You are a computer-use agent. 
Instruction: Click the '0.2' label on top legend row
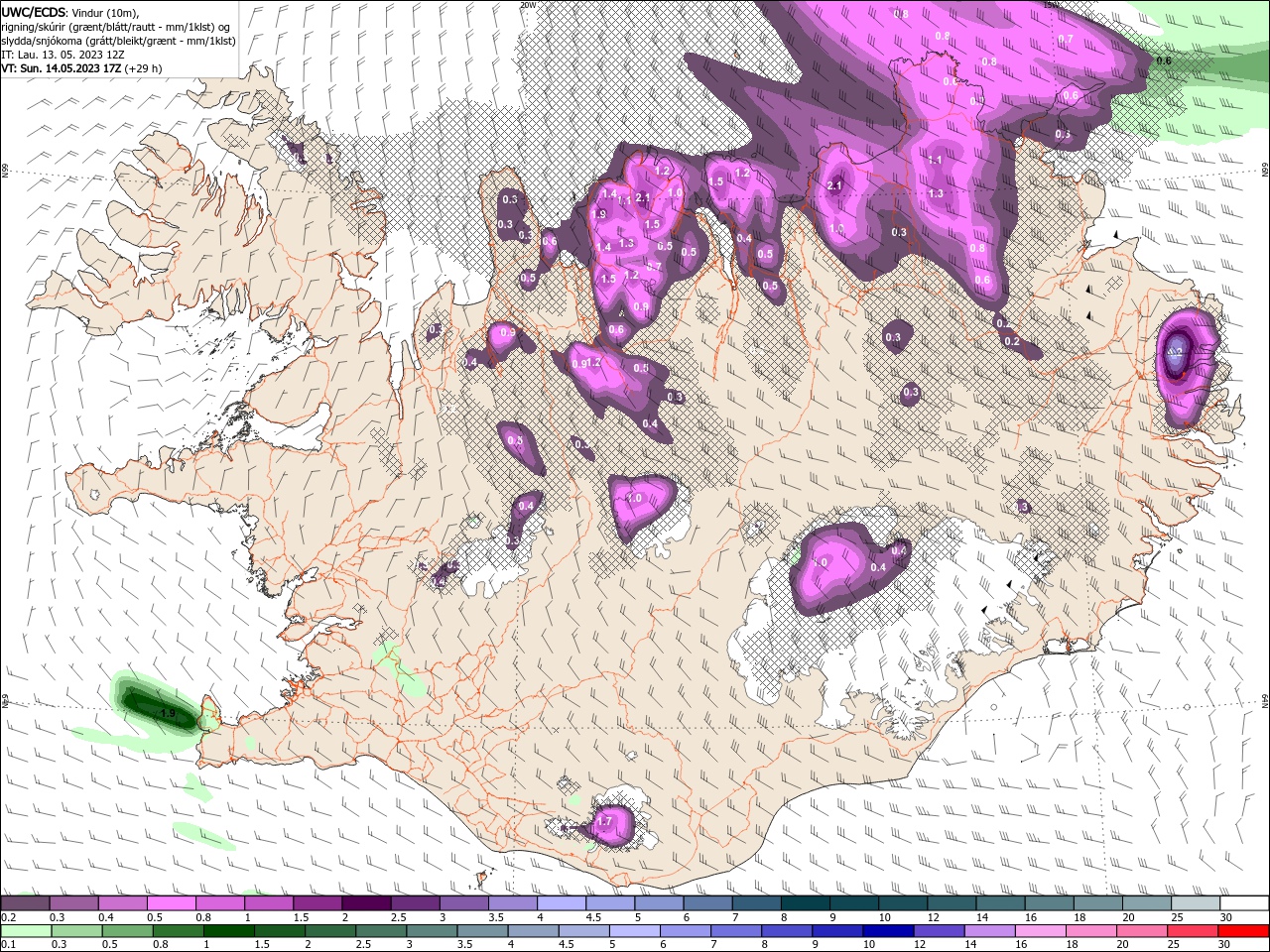[x=7, y=917]
